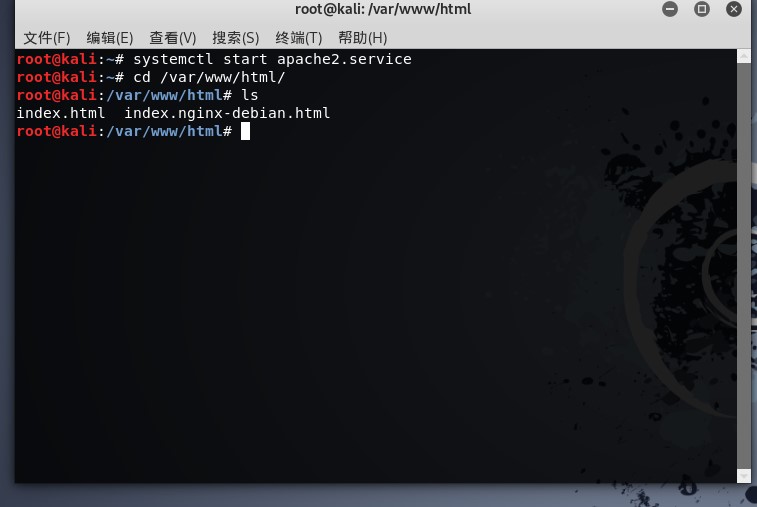Open the 查看(V) menu

pyautogui.click(x=173, y=38)
